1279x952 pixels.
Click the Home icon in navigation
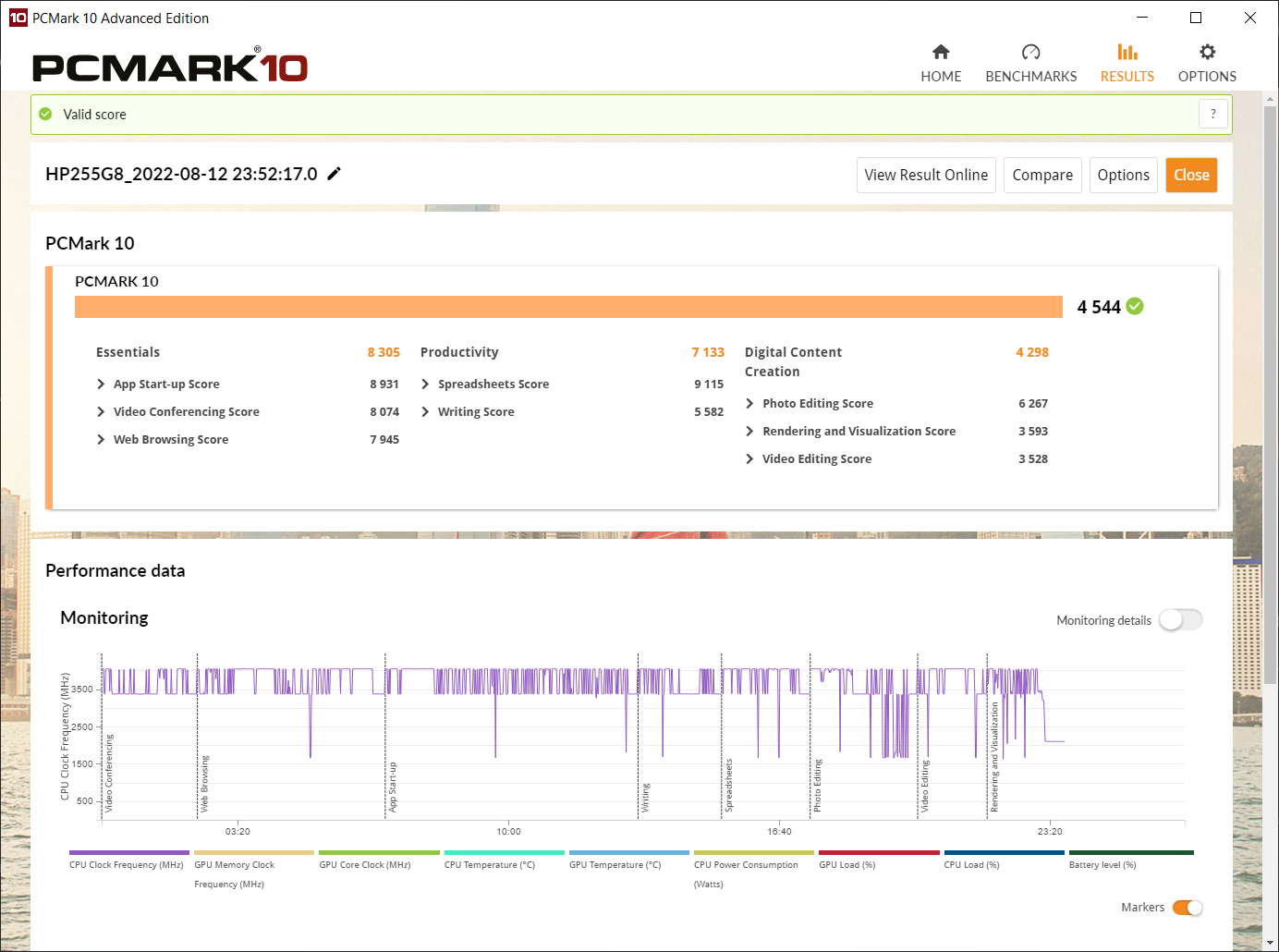coord(941,53)
